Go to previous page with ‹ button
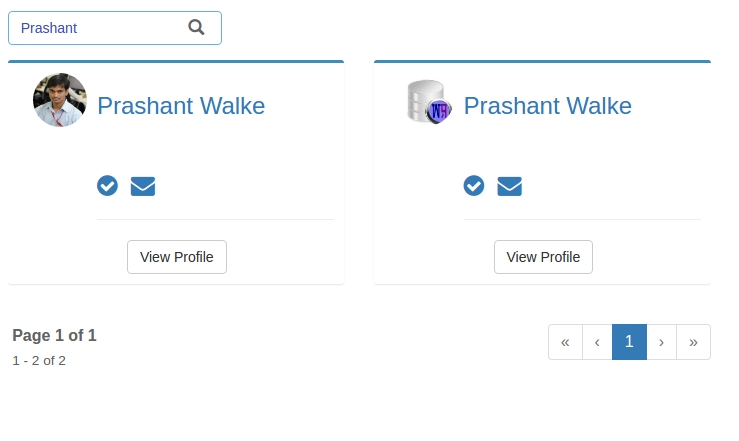The image size is (739, 441). pos(597,342)
